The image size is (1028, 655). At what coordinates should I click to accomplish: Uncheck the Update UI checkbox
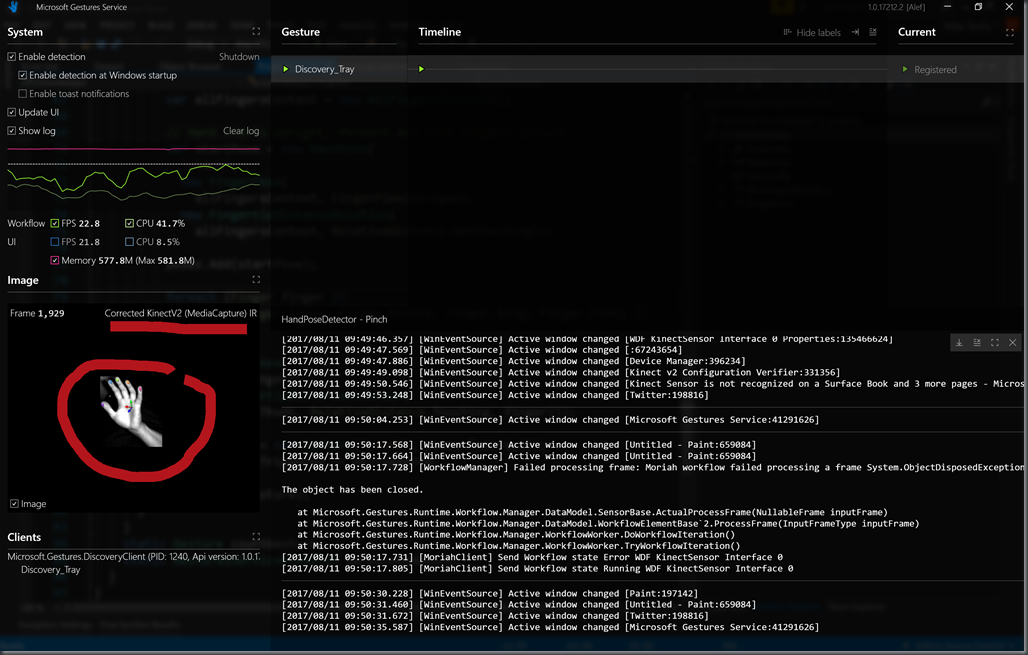[x=12, y=112]
